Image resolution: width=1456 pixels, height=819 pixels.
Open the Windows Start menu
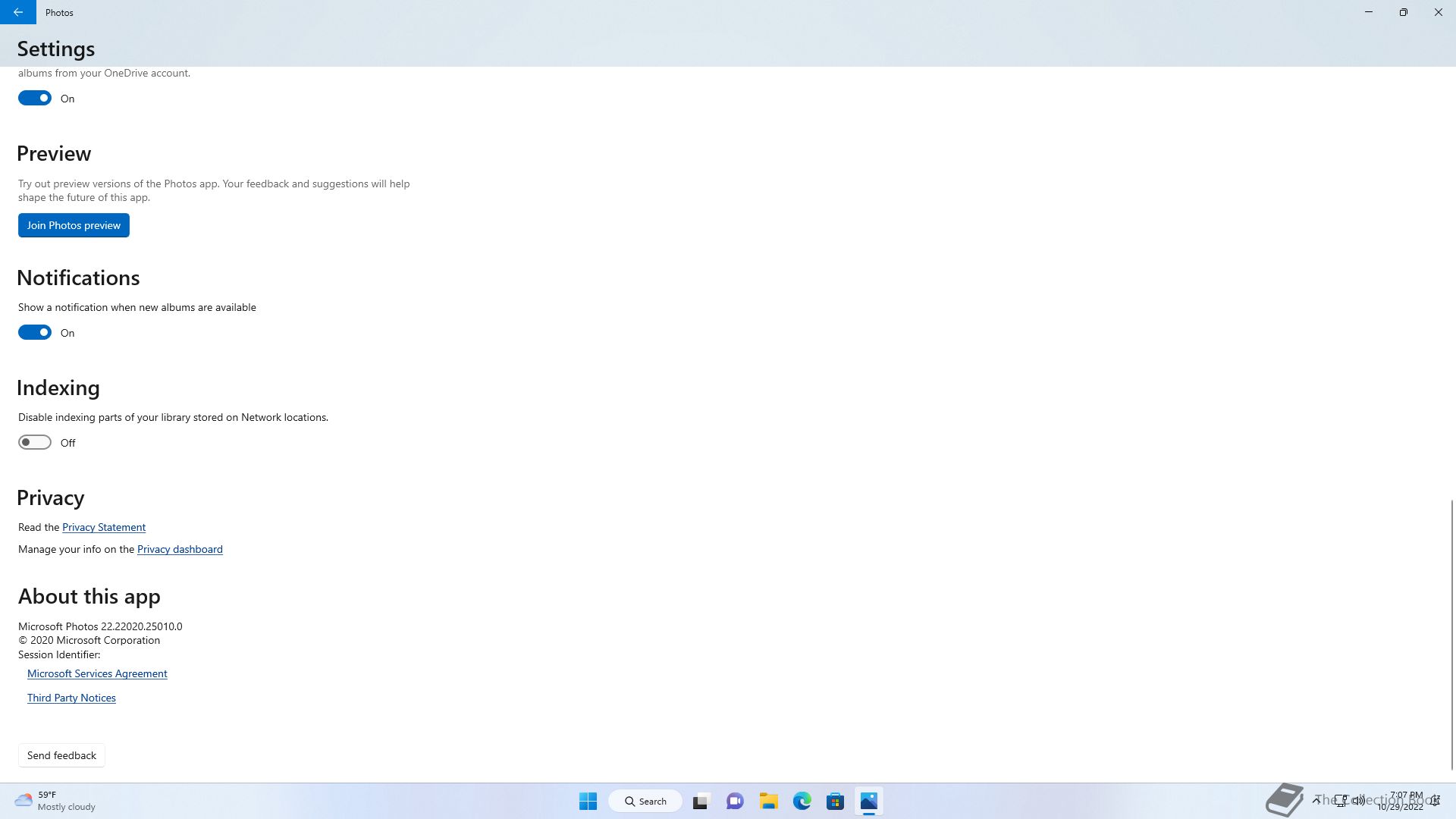[588, 801]
